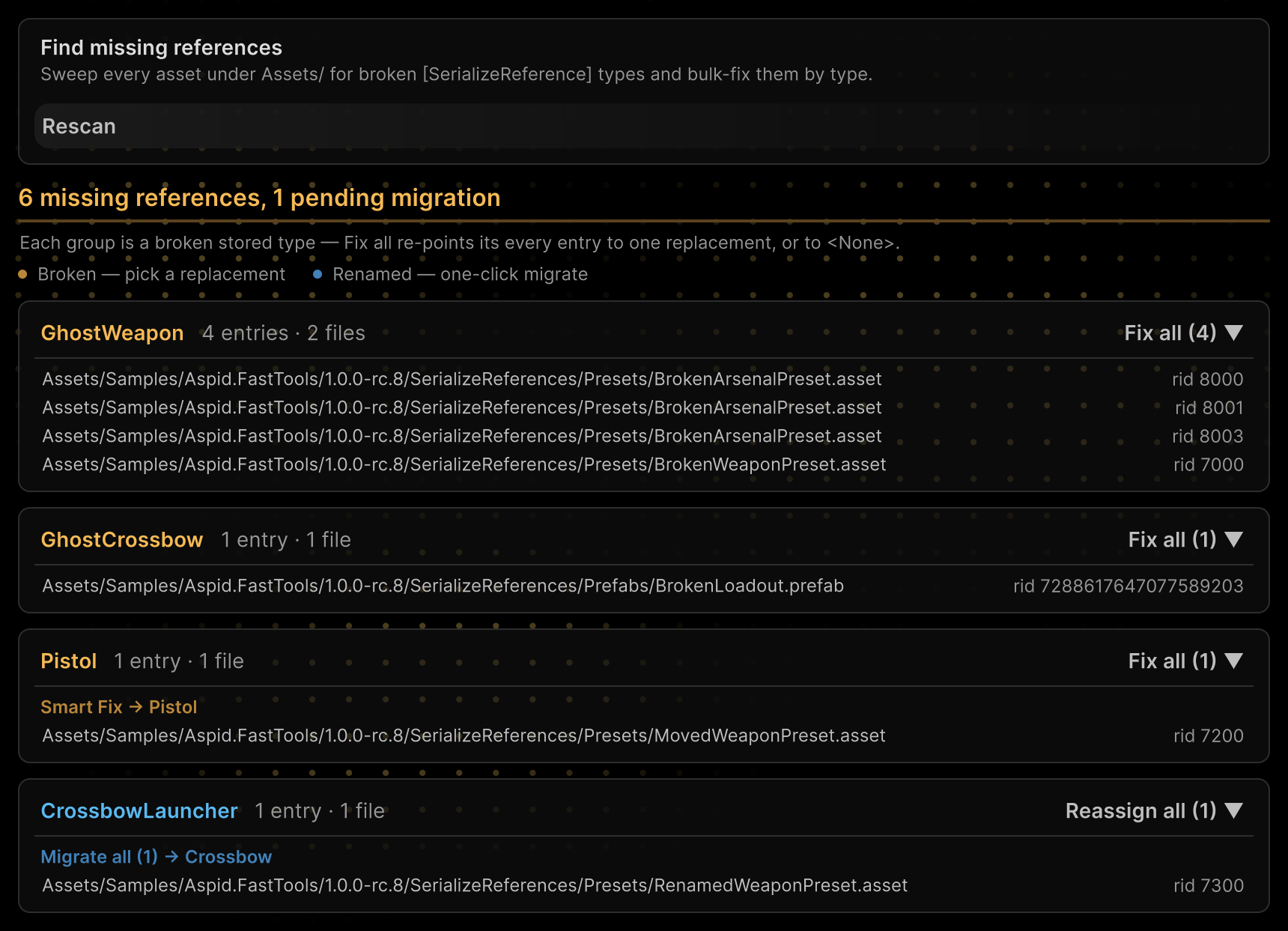Select BrokenWeaponPreset.asset entry
The image size is (1288, 931).
tap(643, 464)
